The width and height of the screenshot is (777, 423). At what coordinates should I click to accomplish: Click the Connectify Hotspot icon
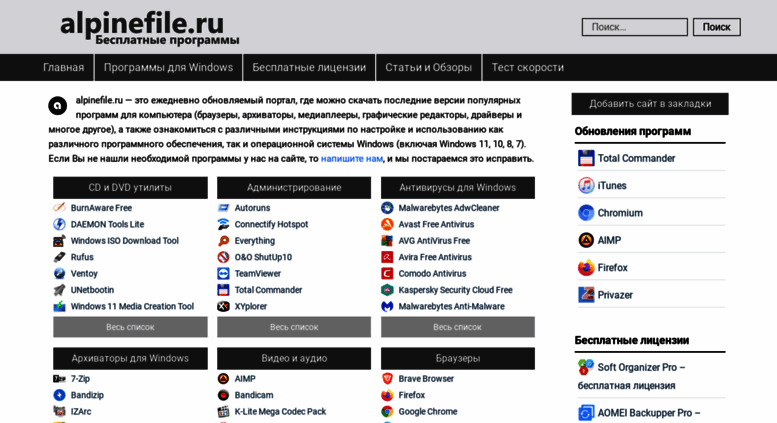click(x=223, y=224)
